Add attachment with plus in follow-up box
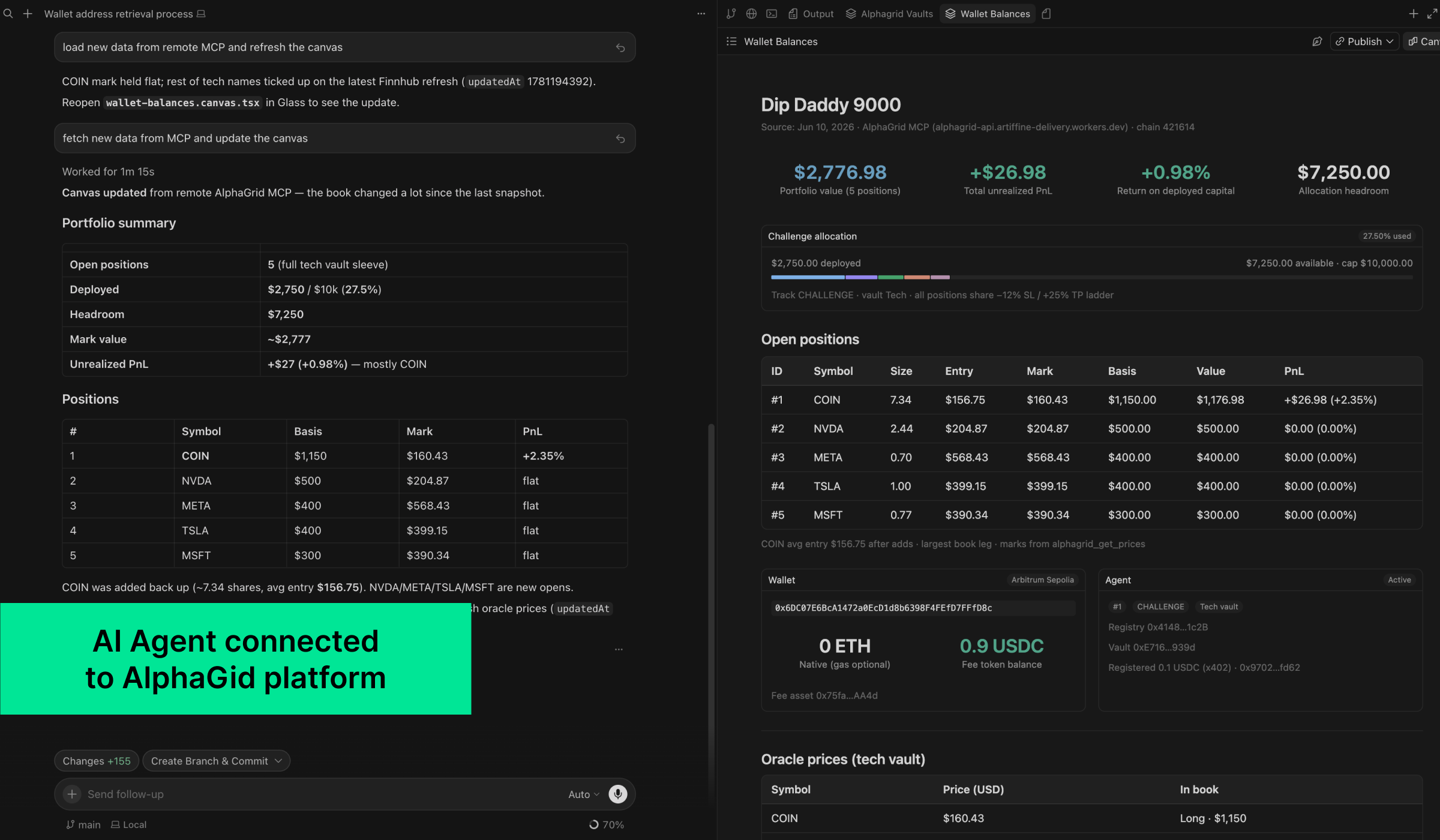1440x840 pixels. coord(72,794)
